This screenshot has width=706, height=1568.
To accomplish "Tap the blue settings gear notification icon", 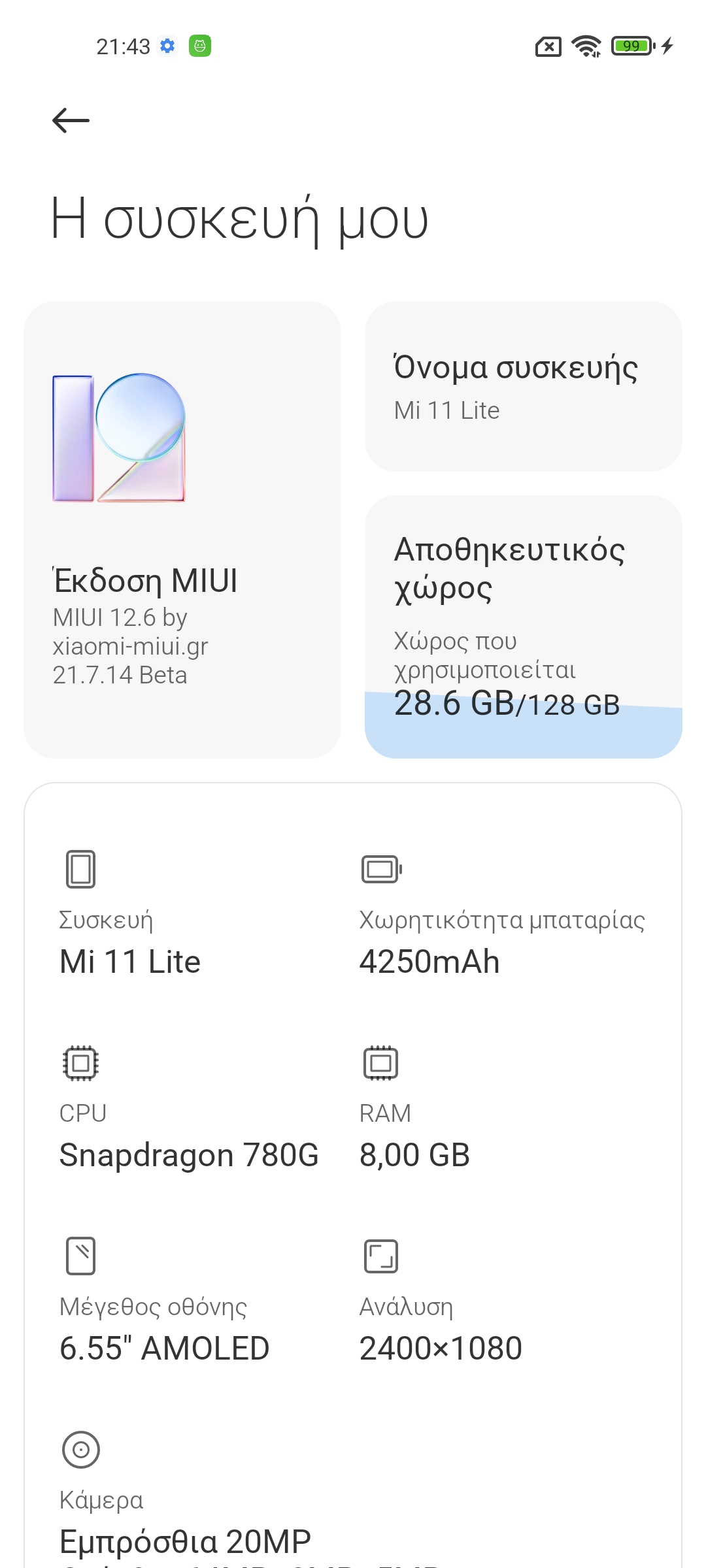I will coord(168,46).
